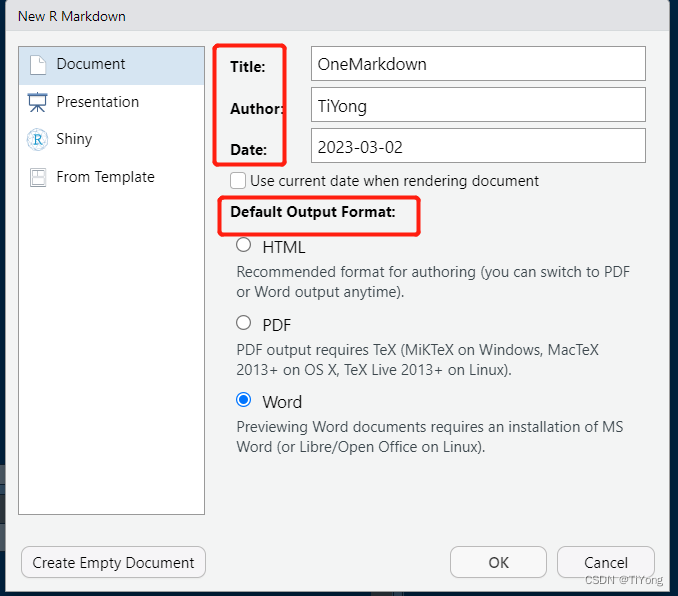Click the Default Output Format heading

click(x=313, y=212)
